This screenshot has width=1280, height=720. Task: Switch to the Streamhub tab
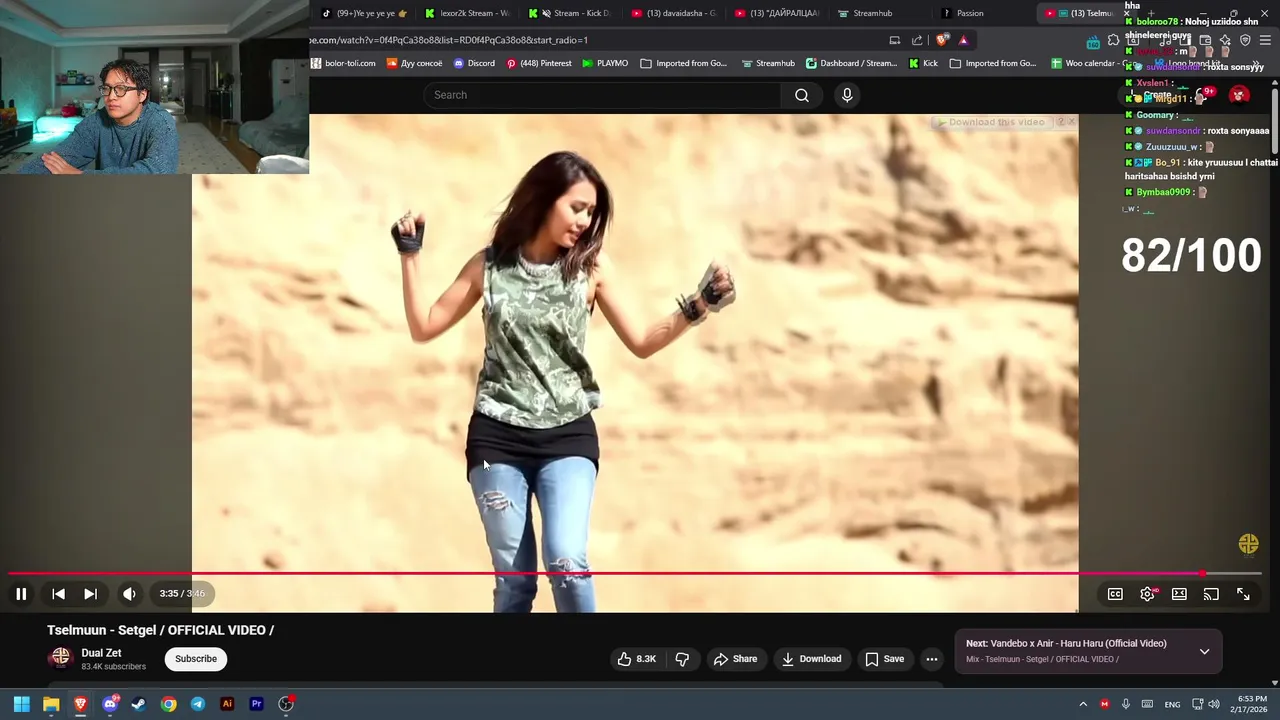click(880, 13)
